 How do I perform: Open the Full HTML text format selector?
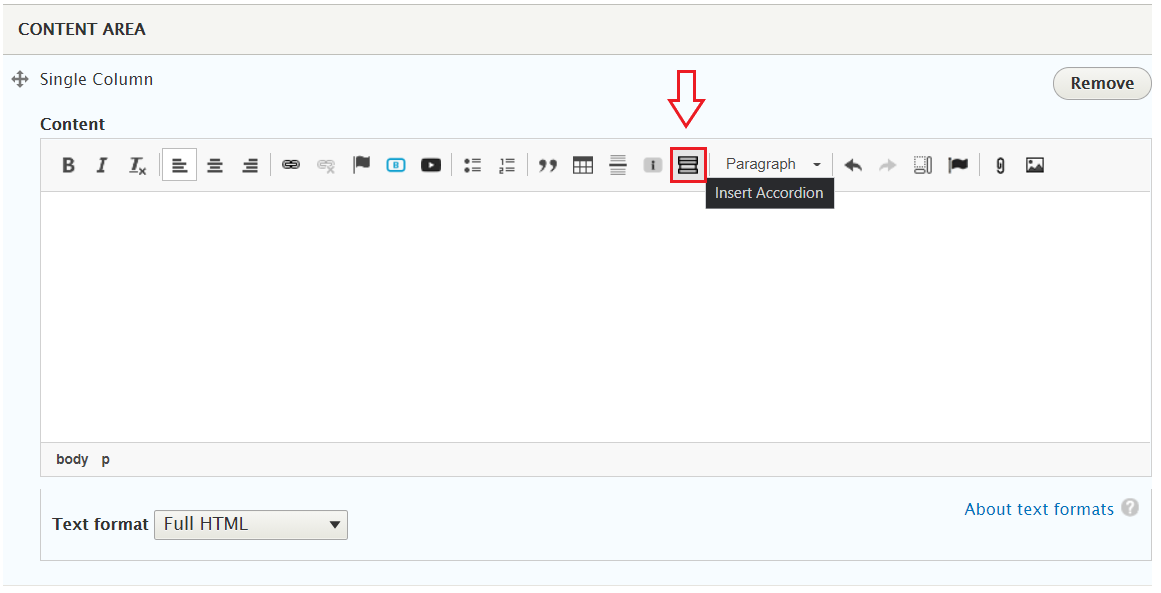coord(251,524)
